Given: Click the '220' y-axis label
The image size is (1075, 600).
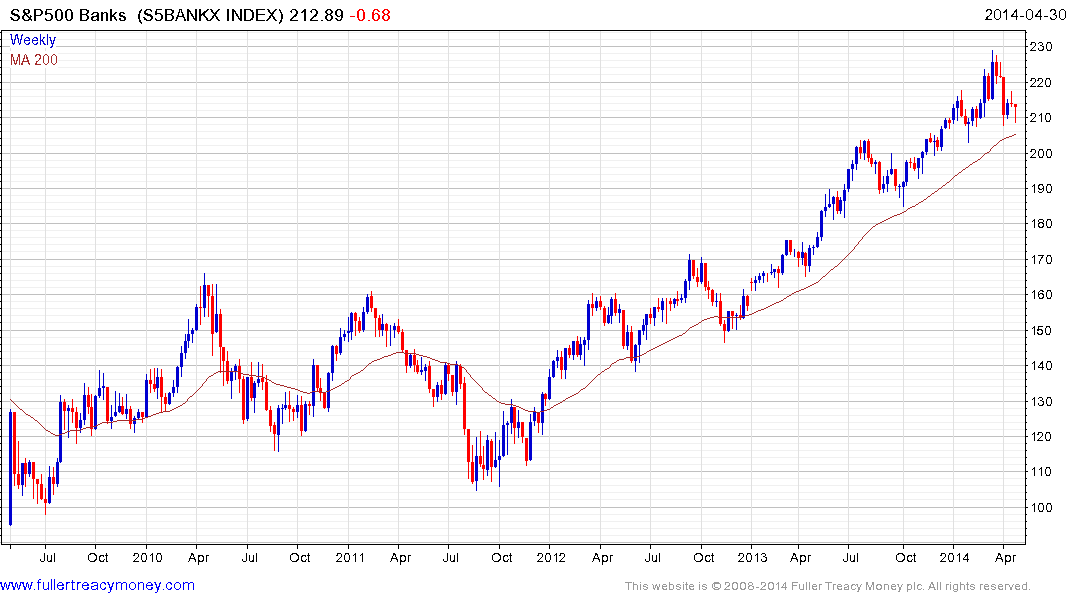Looking at the screenshot, I should pyautogui.click(x=1040, y=82).
